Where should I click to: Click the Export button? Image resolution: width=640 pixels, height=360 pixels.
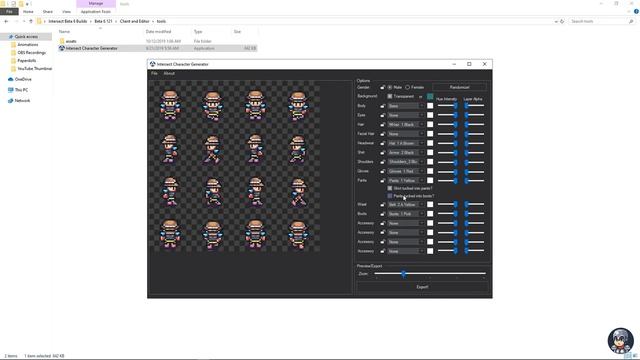click(422, 287)
